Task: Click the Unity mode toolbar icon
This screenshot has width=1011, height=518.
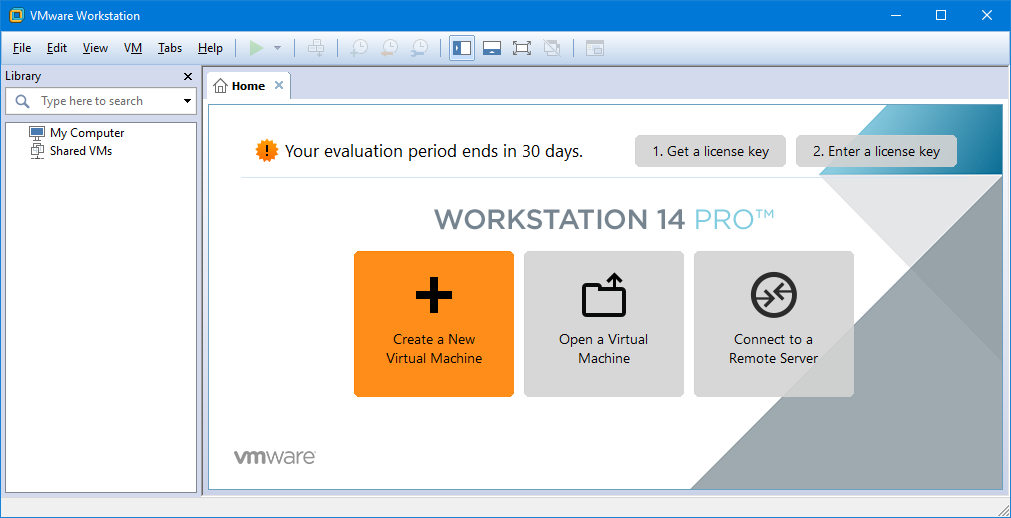Action: click(552, 48)
